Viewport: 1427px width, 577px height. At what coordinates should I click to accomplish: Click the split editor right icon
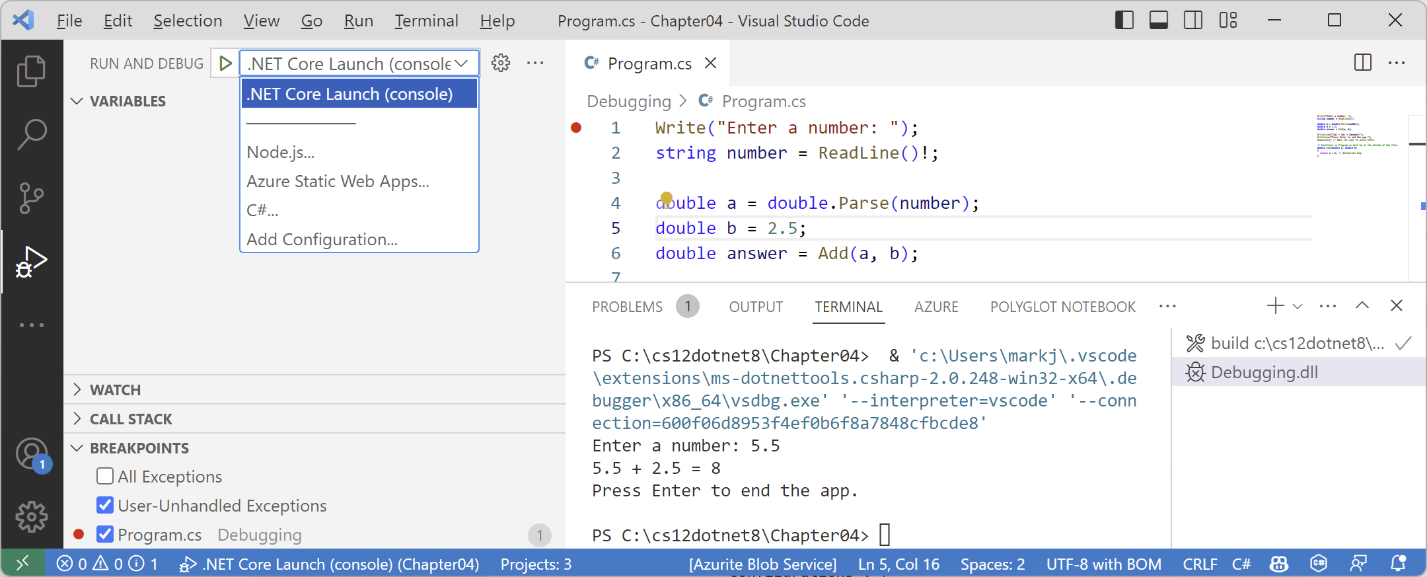(x=1362, y=63)
